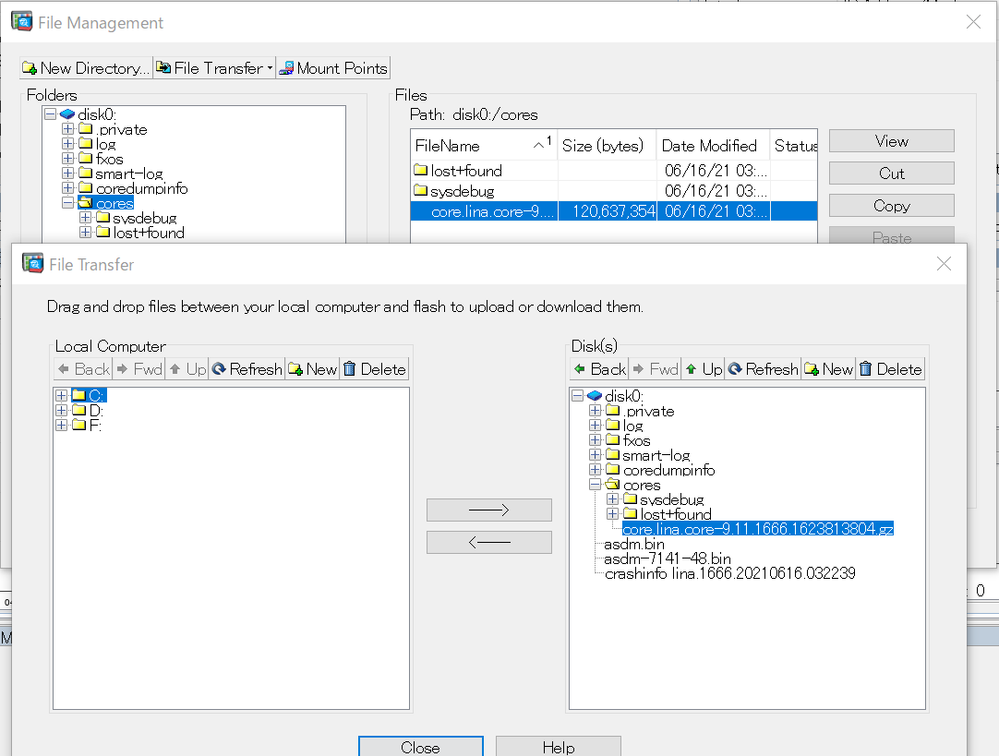Expand sysdebug in the Disk(s) tree
Image resolution: width=999 pixels, height=756 pixels.
click(x=612, y=499)
